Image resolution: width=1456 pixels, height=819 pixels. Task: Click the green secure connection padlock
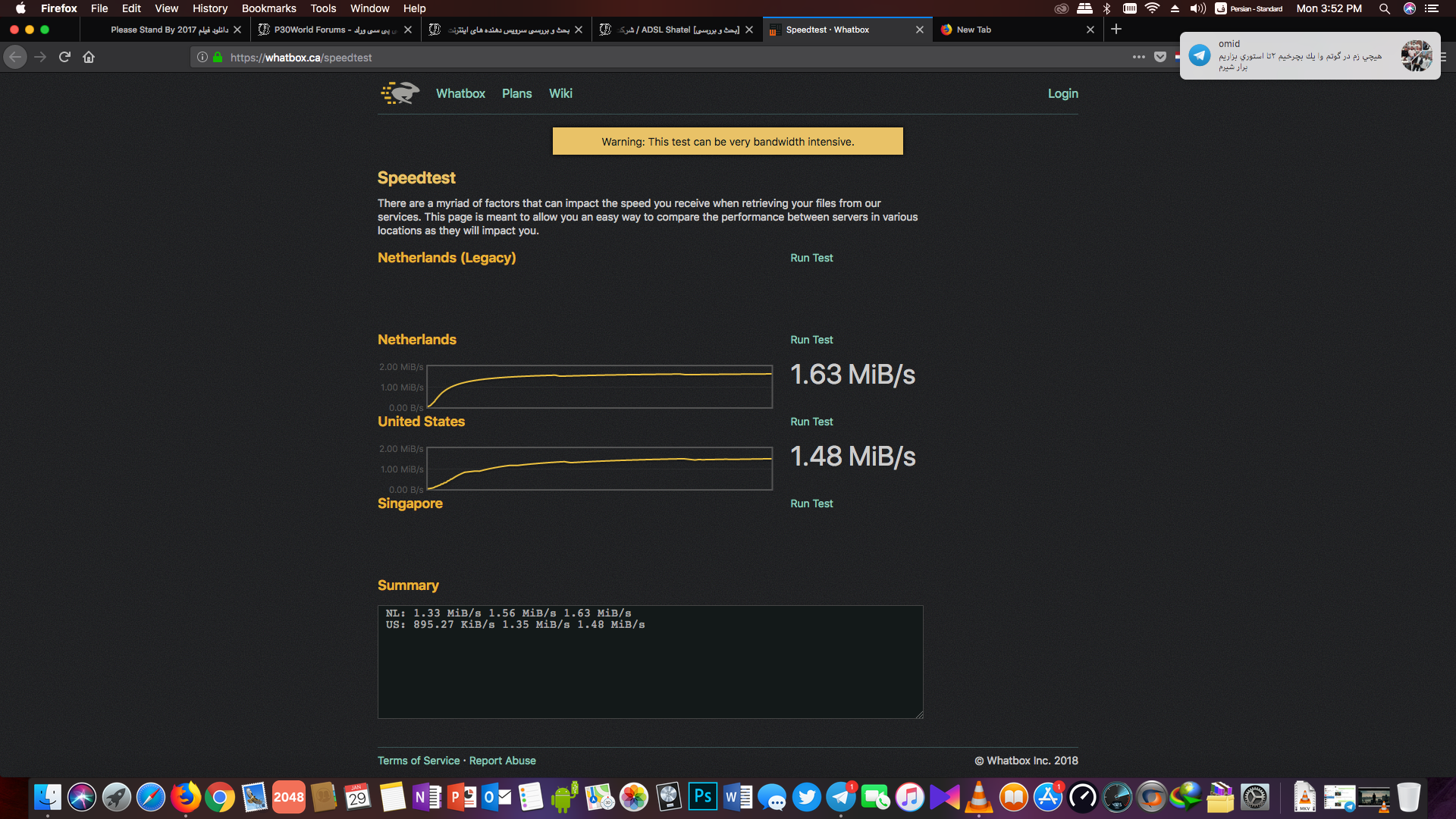[218, 57]
